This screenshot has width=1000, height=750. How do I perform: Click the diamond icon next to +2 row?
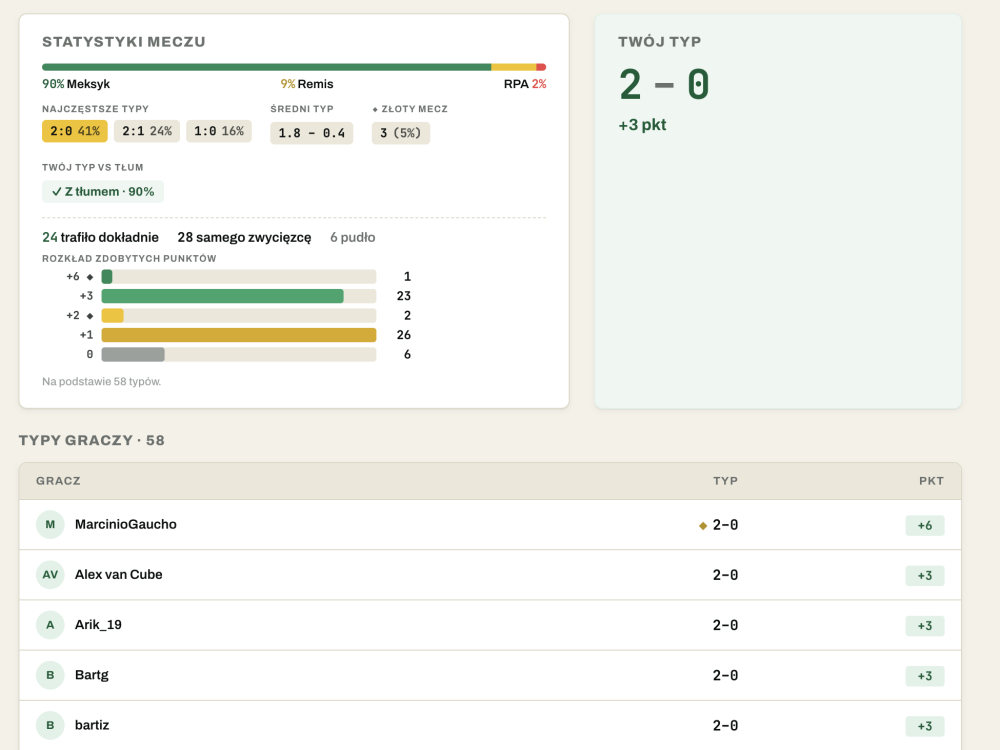pos(90,316)
